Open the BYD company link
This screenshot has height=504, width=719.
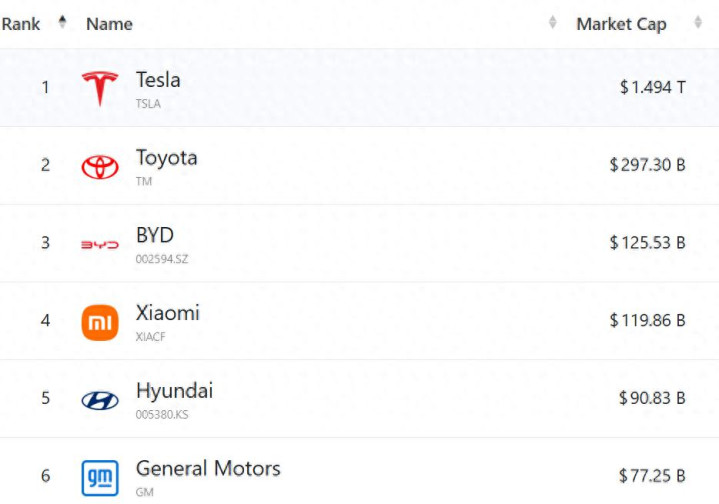(155, 236)
